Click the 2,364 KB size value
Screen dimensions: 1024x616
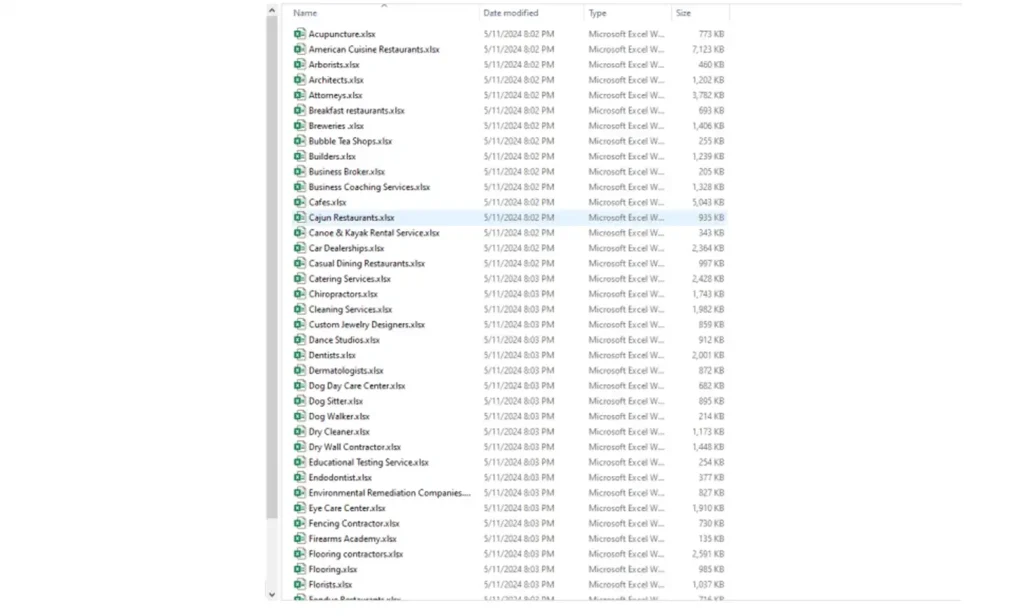(708, 248)
